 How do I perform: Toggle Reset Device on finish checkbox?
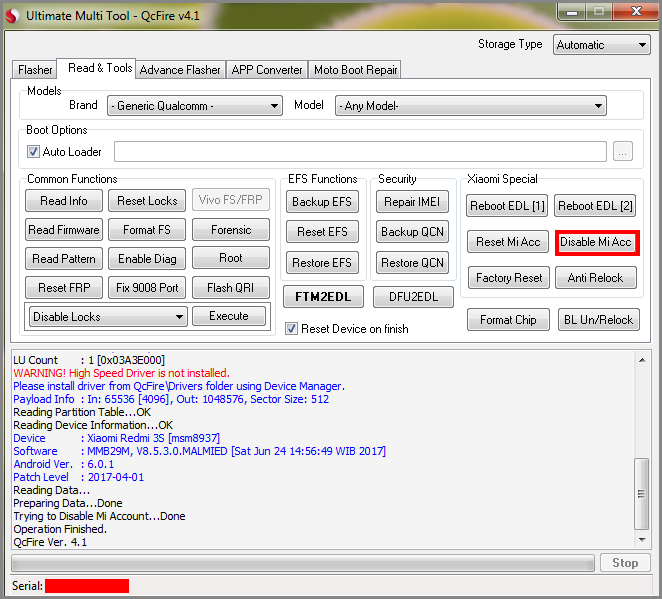(x=291, y=328)
